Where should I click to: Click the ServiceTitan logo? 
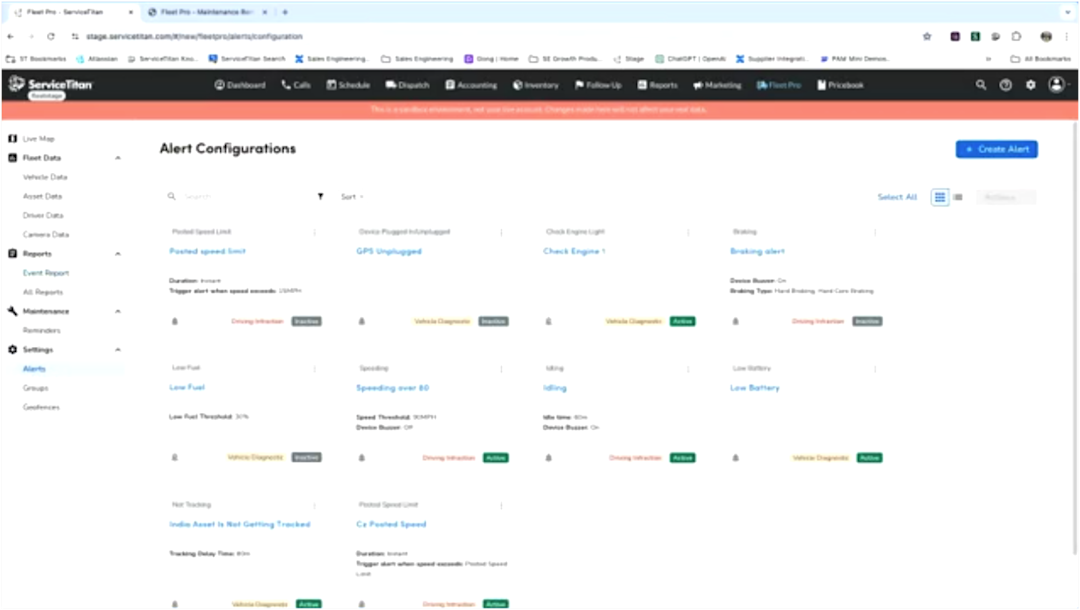[50, 85]
